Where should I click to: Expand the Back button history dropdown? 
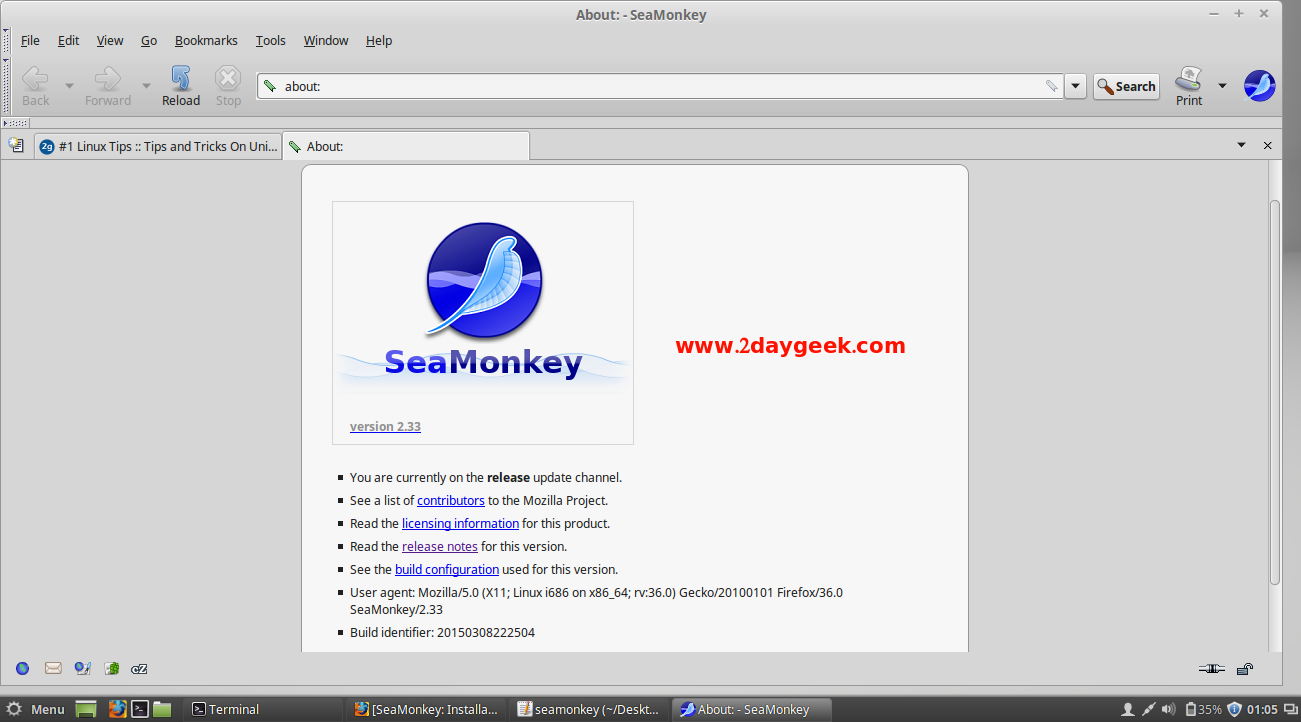69,86
